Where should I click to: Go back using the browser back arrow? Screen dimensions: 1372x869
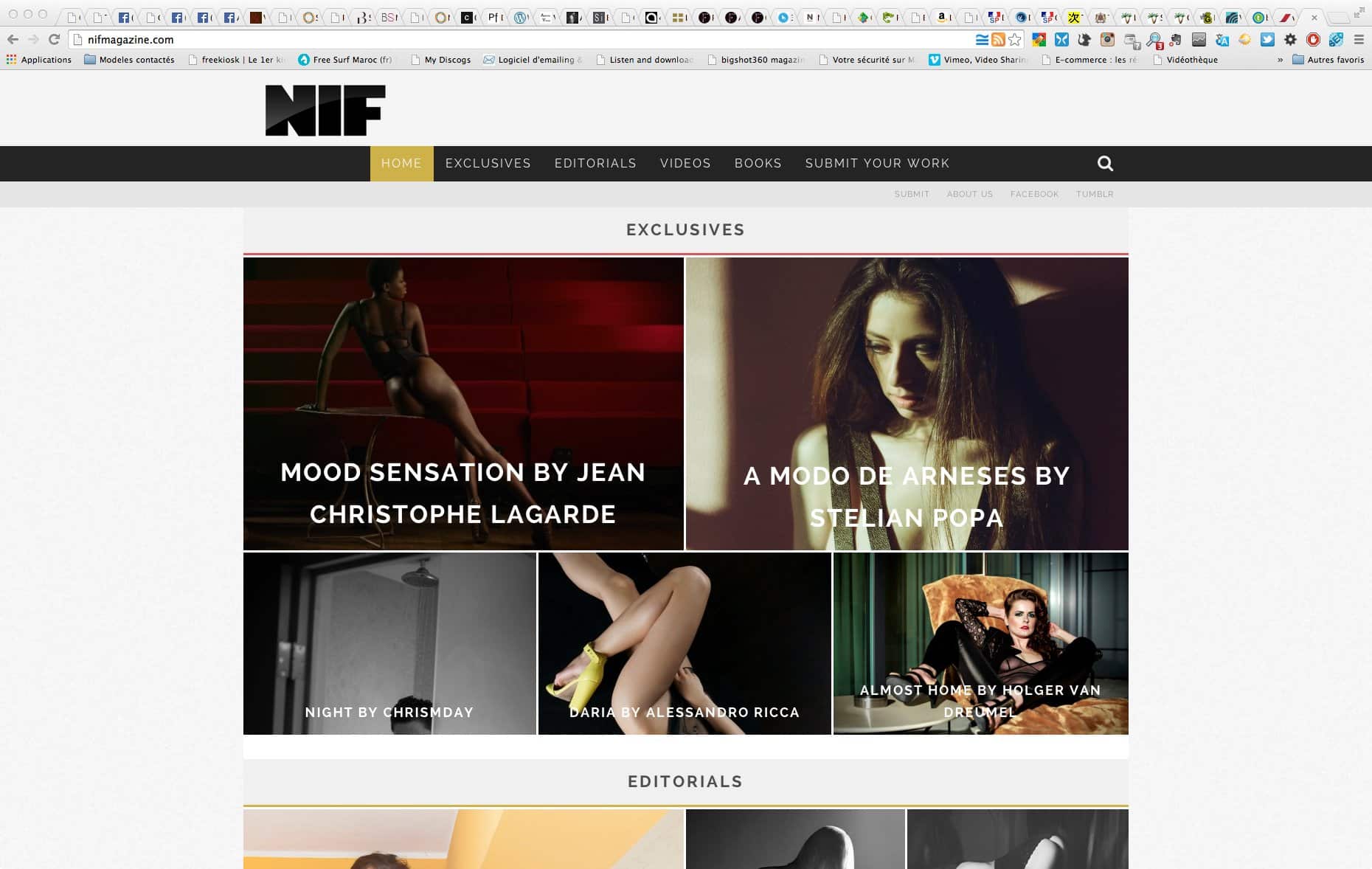[x=13, y=40]
